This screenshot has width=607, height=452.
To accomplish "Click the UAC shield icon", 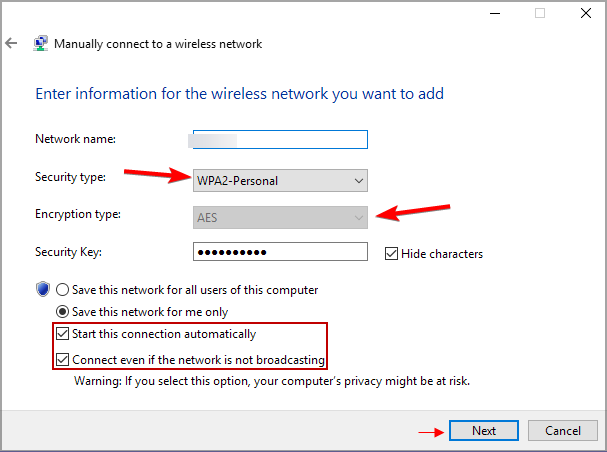I will click(x=43, y=290).
